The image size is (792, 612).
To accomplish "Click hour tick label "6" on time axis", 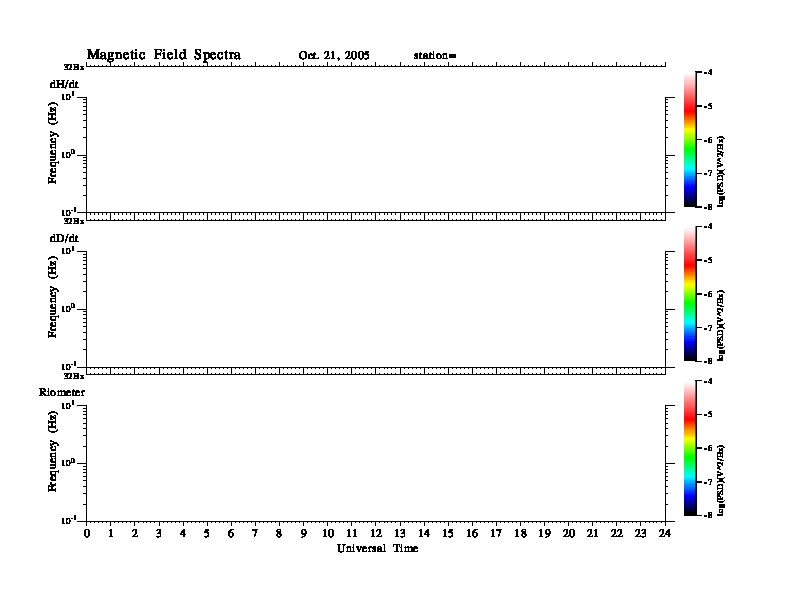I will pos(231,533).
